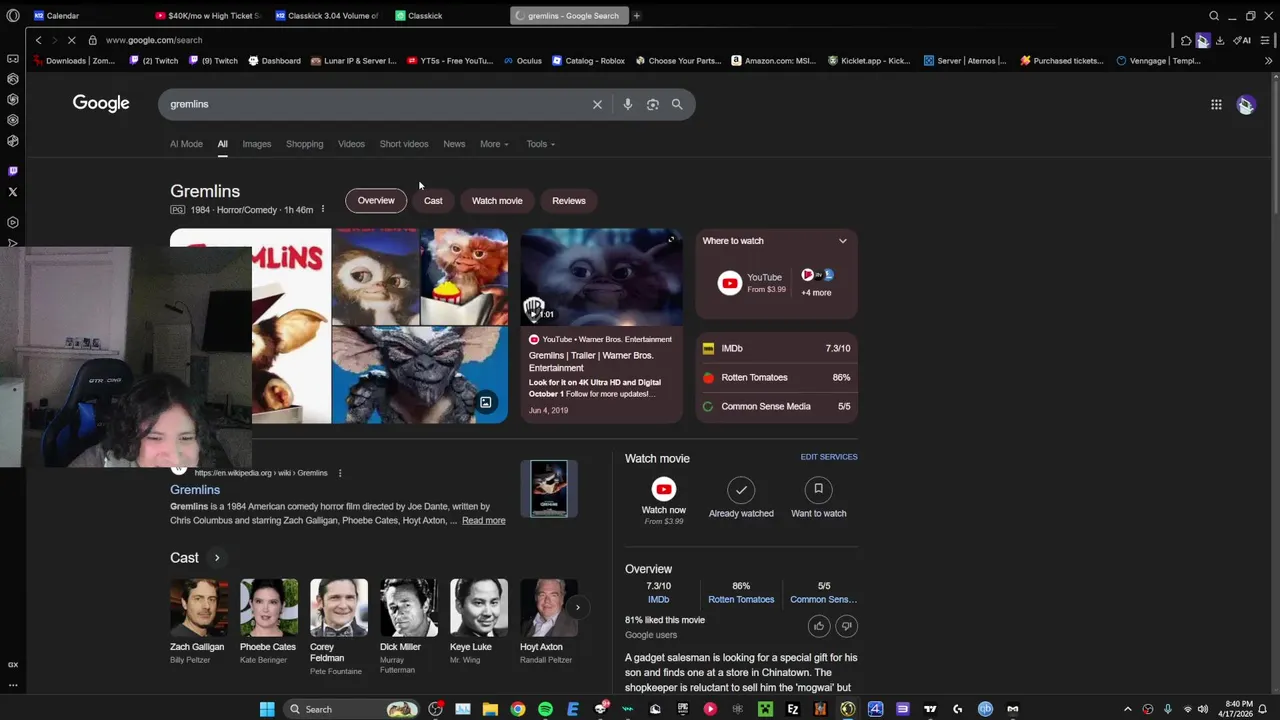Image resolution: width=1280 pixels, height=720 pixels.
Task: Stop loading the page
Action: point(71,40)
